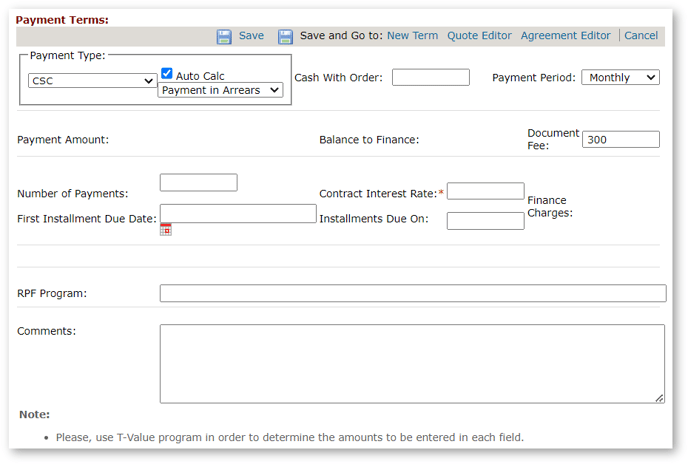Click the Installments Due On field

click(x=485, y=221)
